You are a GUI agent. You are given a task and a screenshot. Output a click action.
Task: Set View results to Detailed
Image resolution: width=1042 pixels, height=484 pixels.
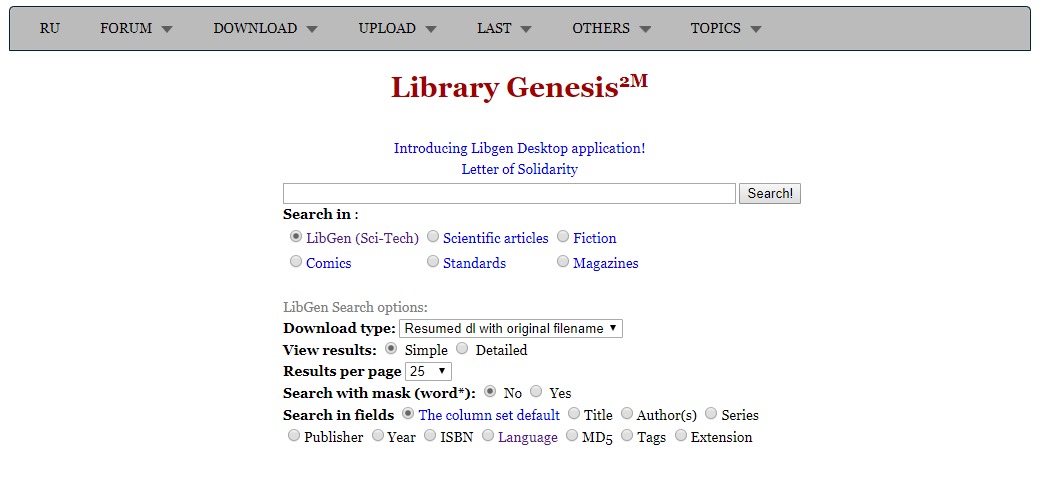click(462, 348)
